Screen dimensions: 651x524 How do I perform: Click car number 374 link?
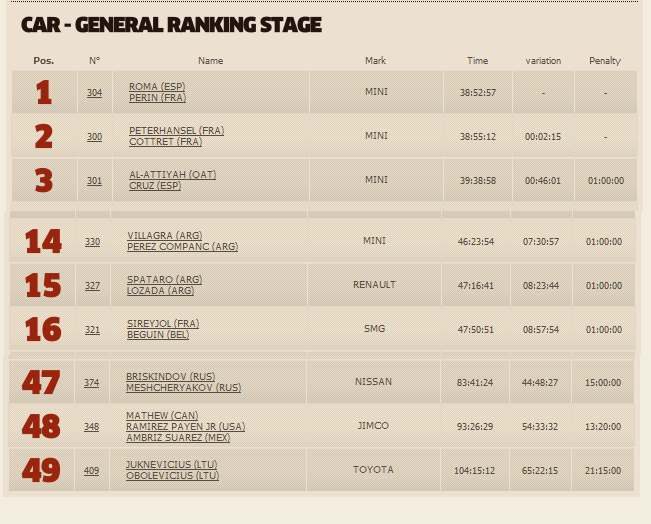pyautogui.click(x=91, y=383)
